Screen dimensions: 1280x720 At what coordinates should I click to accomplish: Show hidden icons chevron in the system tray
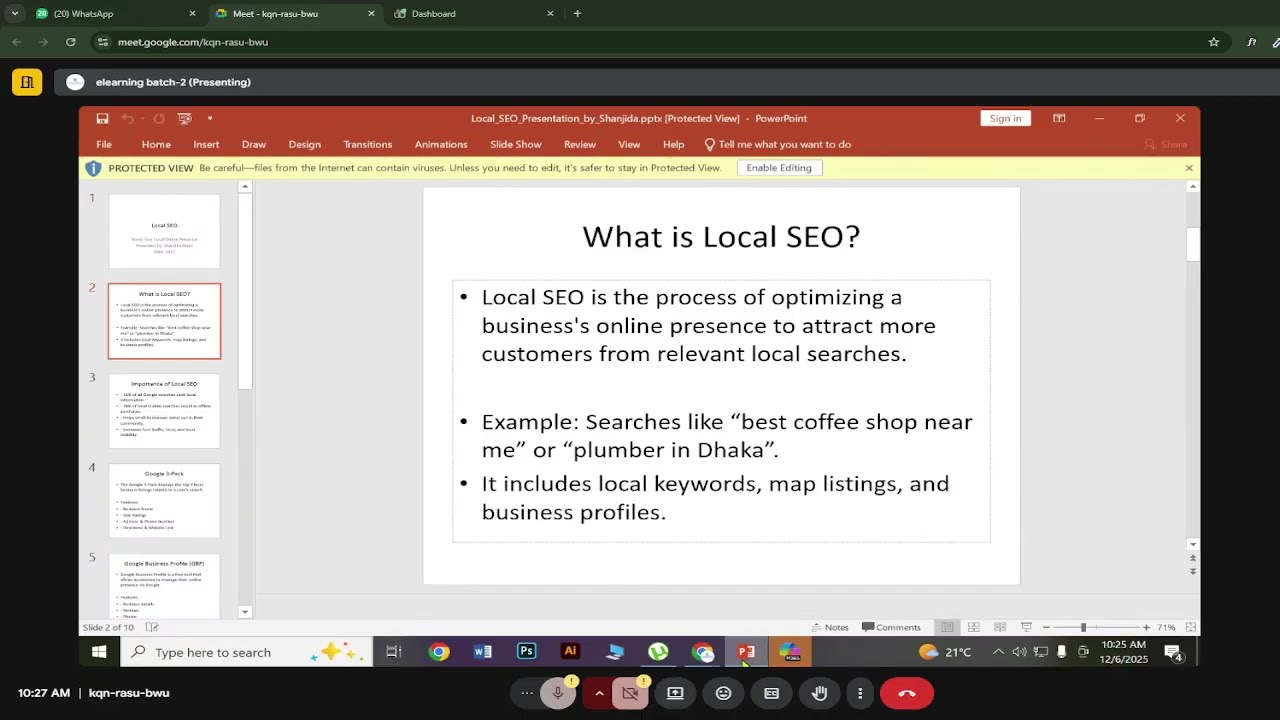pyautogui.click(x=998, y=652)
